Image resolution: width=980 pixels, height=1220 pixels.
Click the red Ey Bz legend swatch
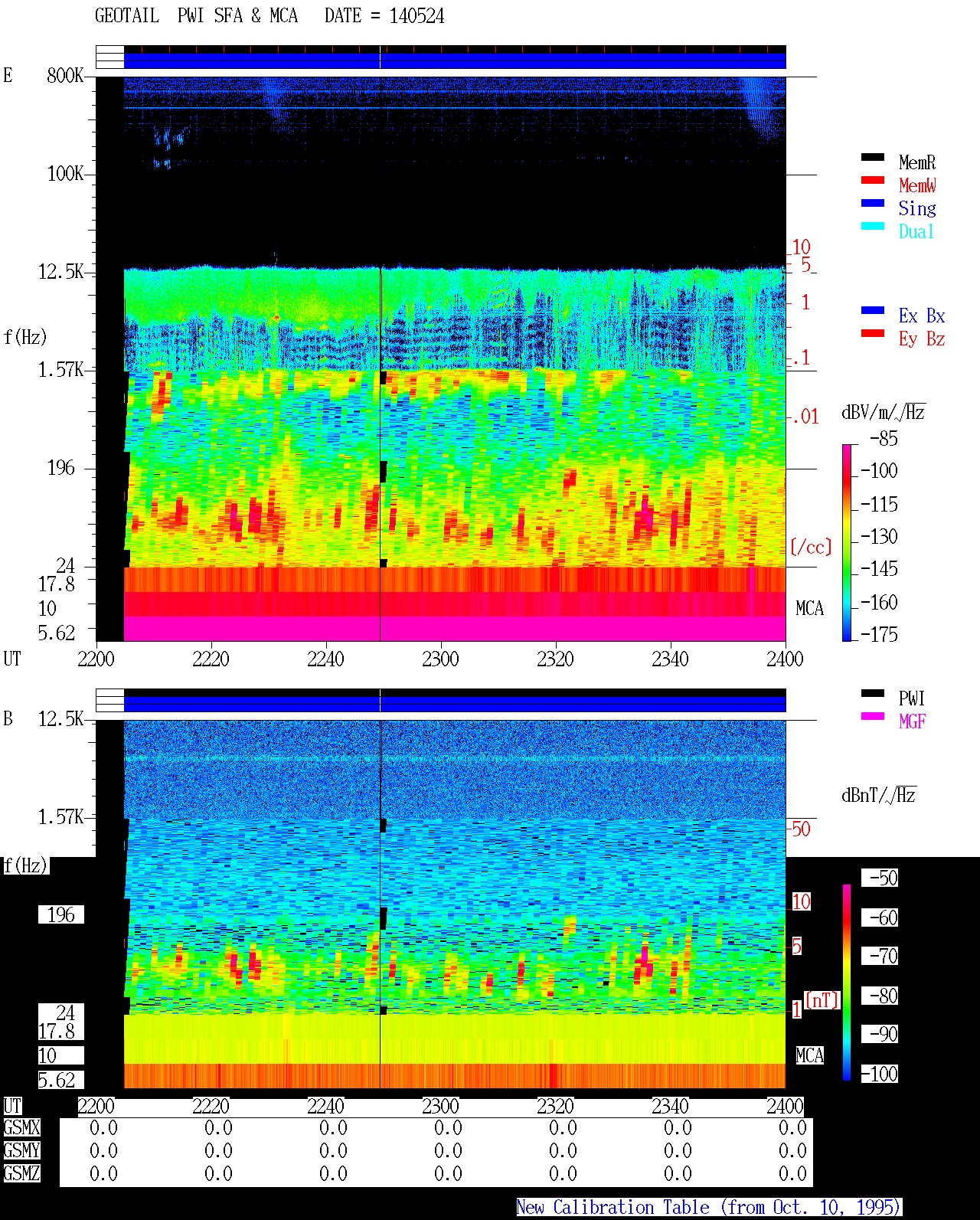pyautogui.click(x=873, y=333)
